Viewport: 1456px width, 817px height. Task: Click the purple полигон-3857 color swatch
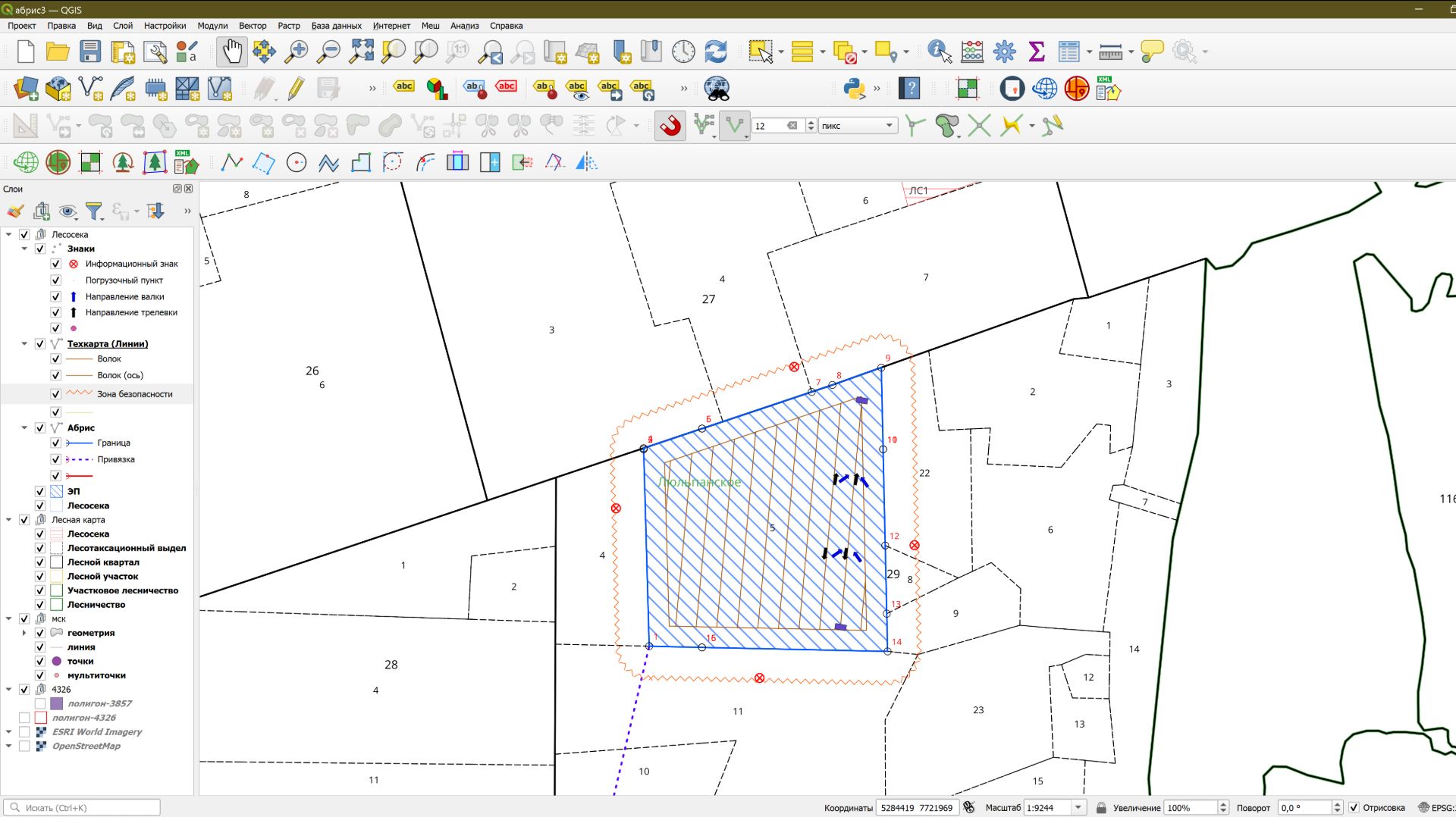click(x=57, y=703)
